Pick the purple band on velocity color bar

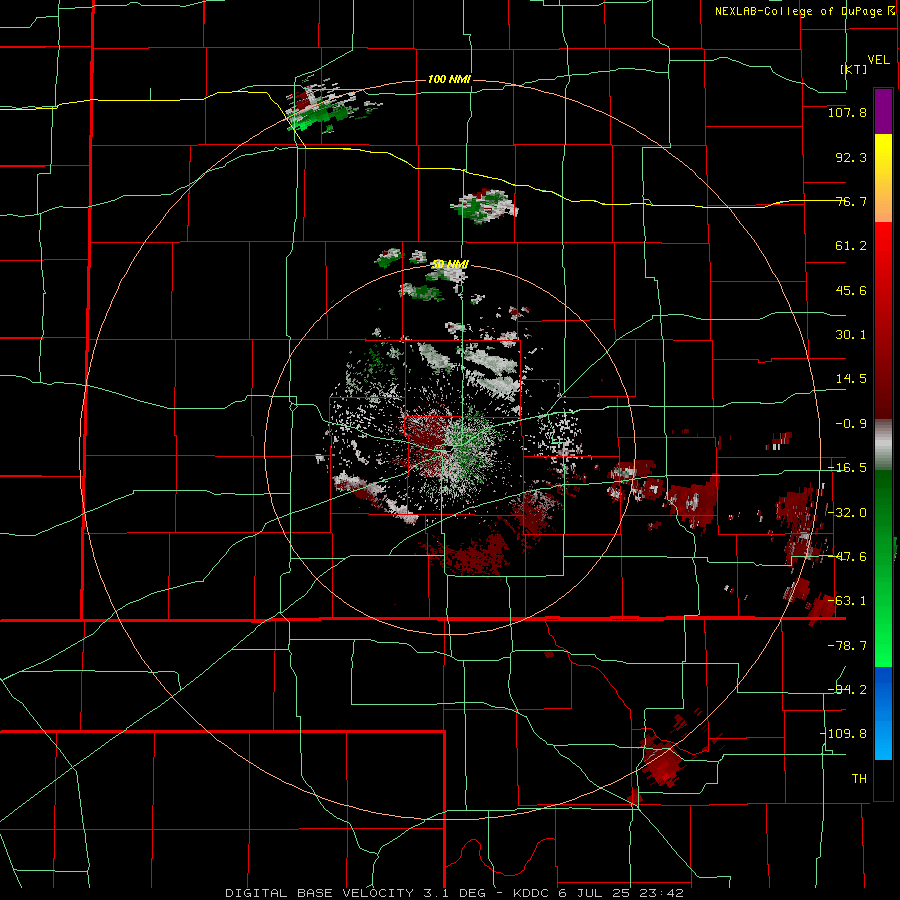(883, 111)
